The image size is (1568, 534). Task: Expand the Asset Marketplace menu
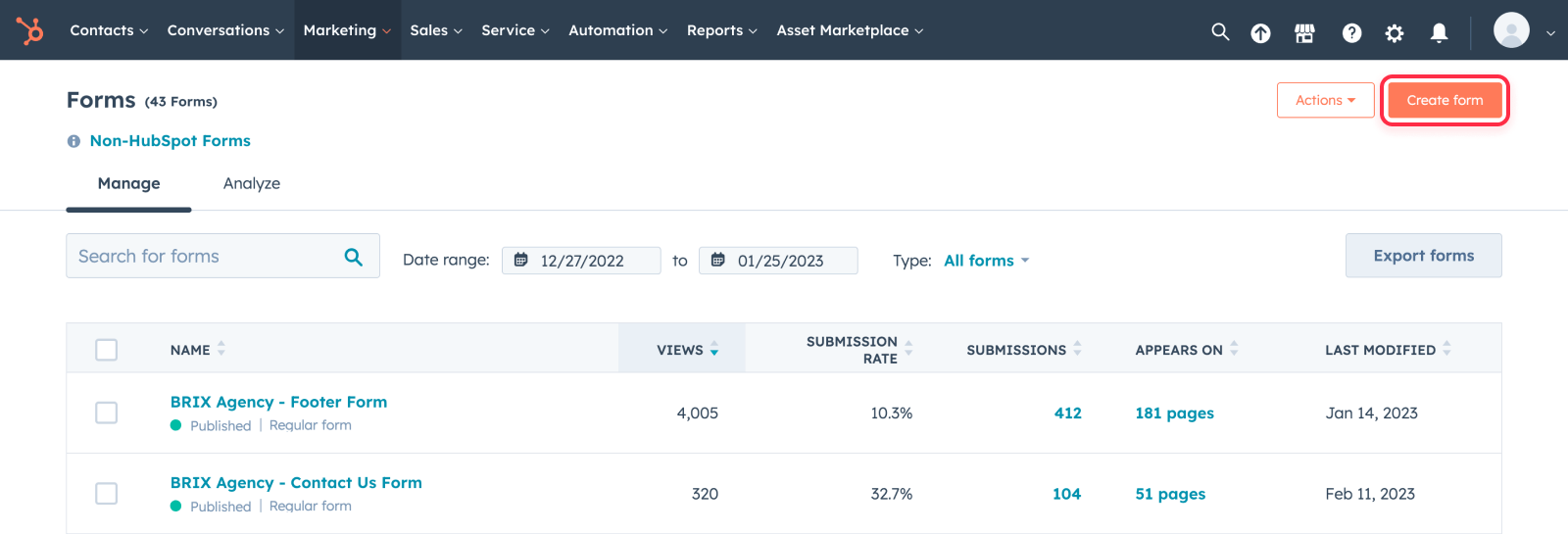[850, 30]
